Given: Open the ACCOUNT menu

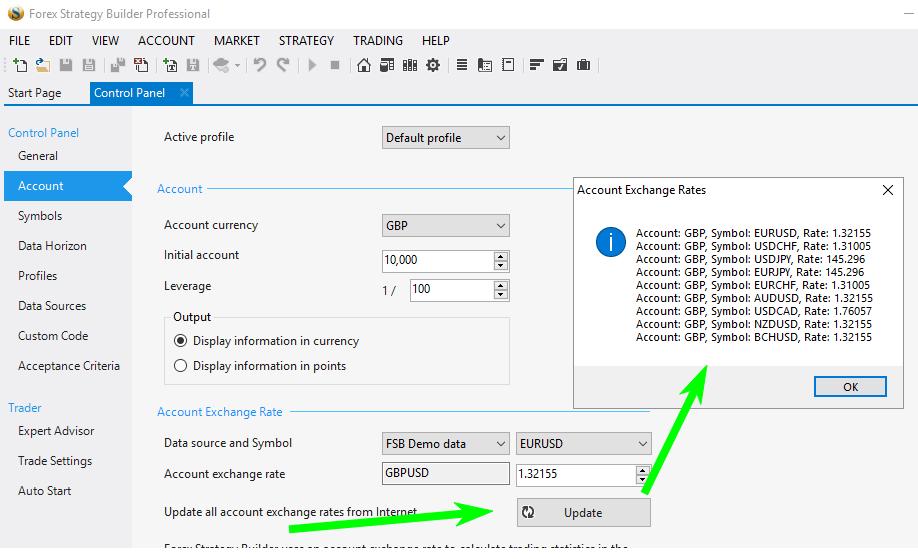Looking at the screenshot, I should (166, 40).
